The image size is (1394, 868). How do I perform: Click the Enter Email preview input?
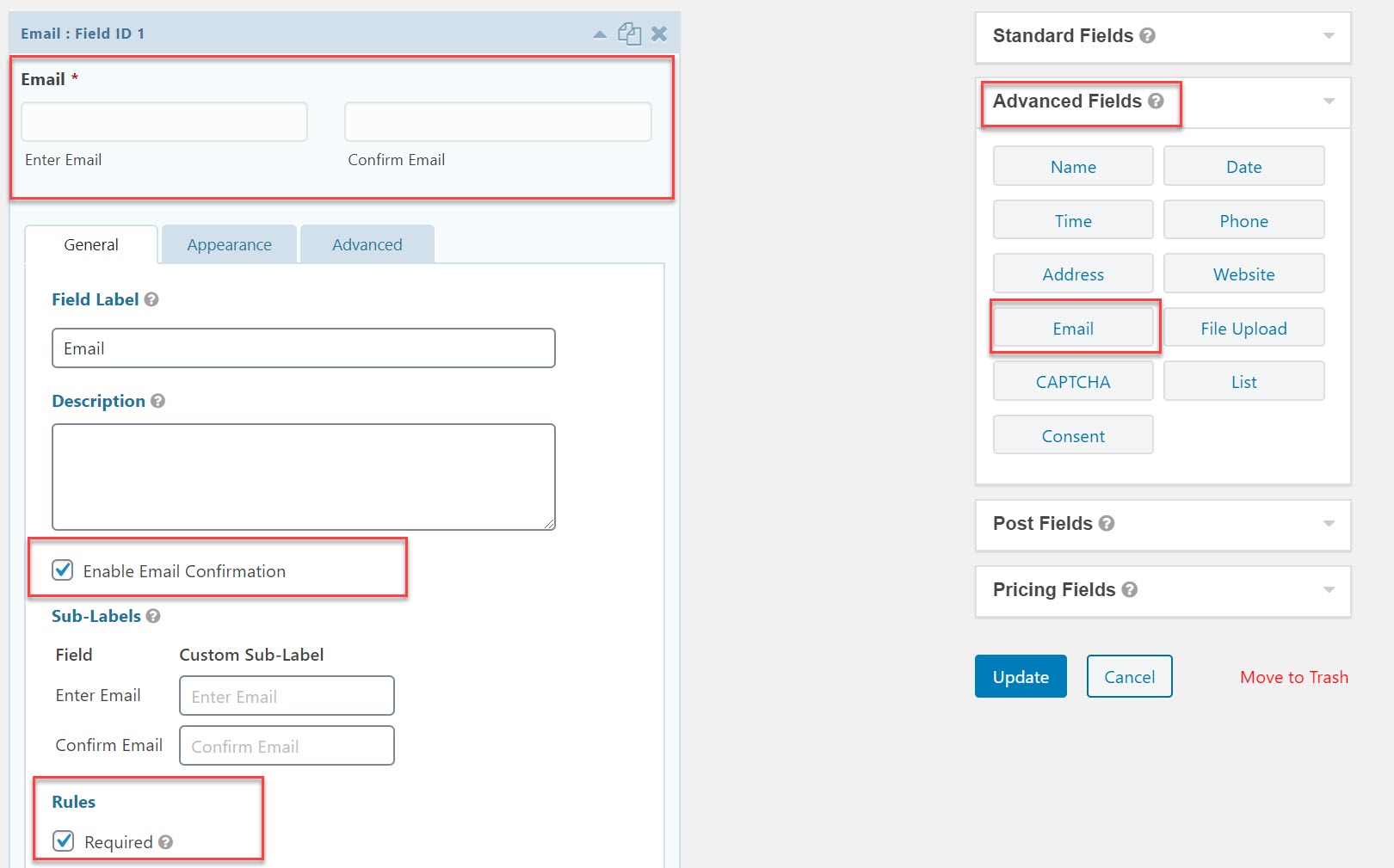tap(164, 121)
